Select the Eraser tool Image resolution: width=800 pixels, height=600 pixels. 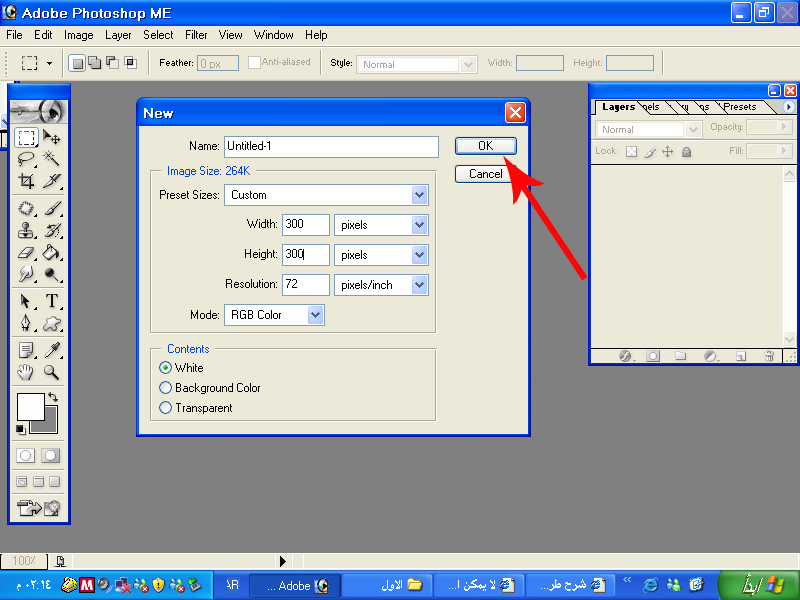(26, 253)
